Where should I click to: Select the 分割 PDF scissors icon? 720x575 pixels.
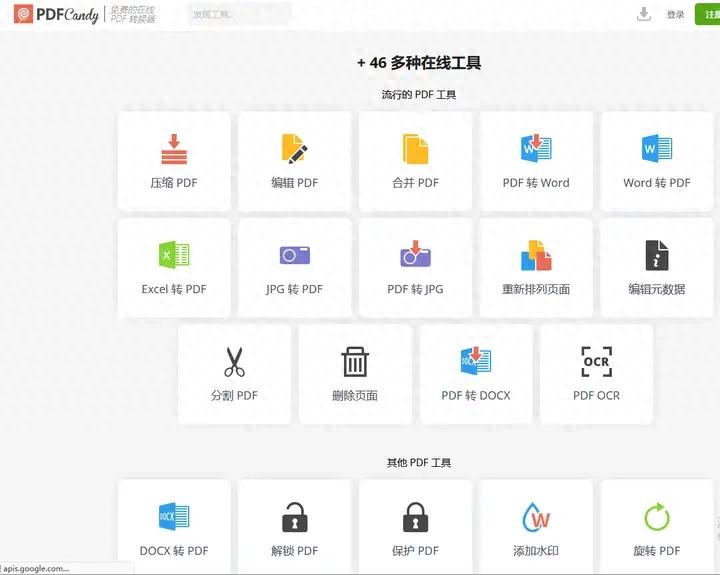tap(234, 362)
